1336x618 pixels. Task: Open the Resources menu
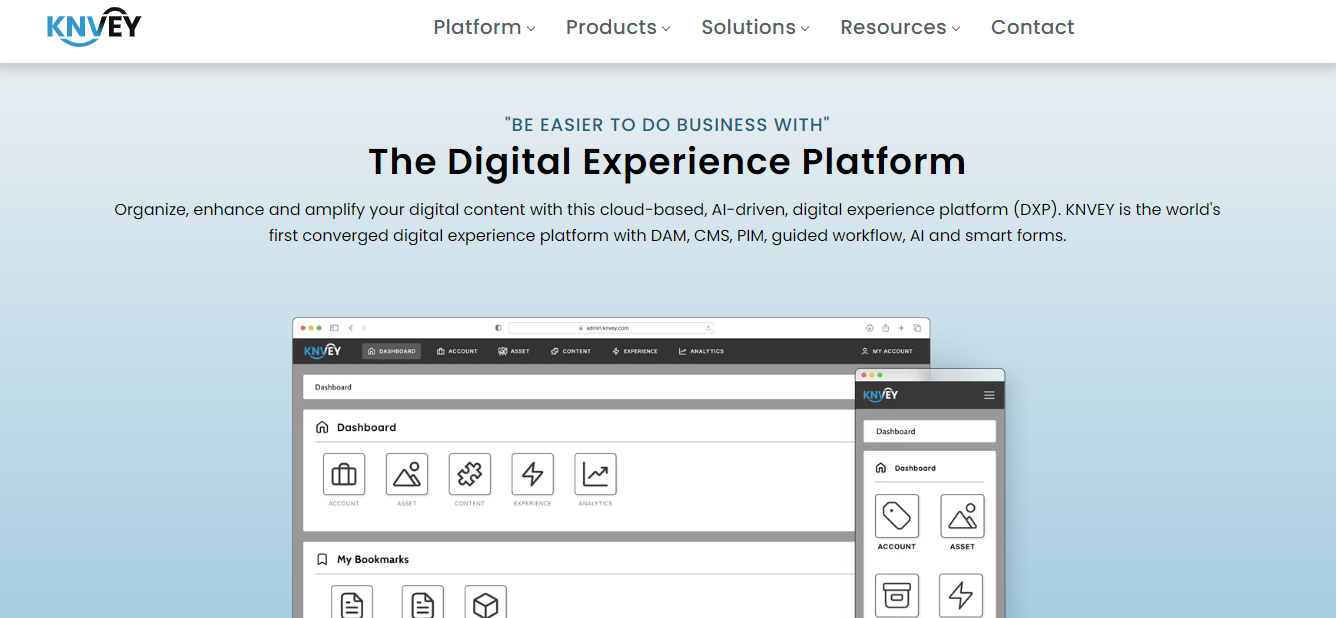(x=900, y=27)
